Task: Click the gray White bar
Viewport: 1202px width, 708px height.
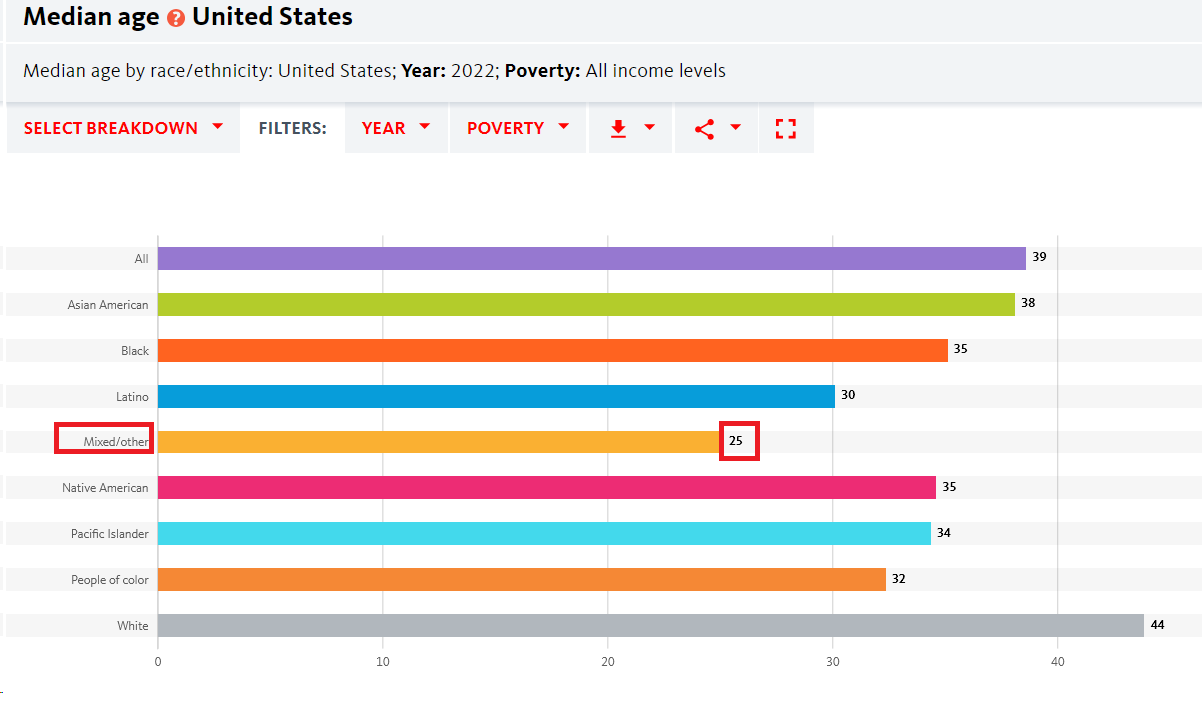Action: click(651, 625)
